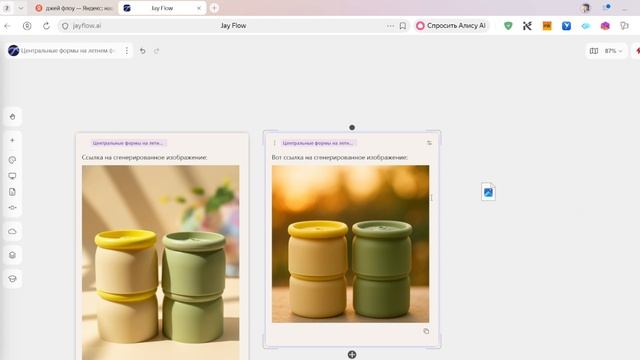The image size is (640, 360).
Task: Select the monitor screen icon in sidebar
Action: 12,176
